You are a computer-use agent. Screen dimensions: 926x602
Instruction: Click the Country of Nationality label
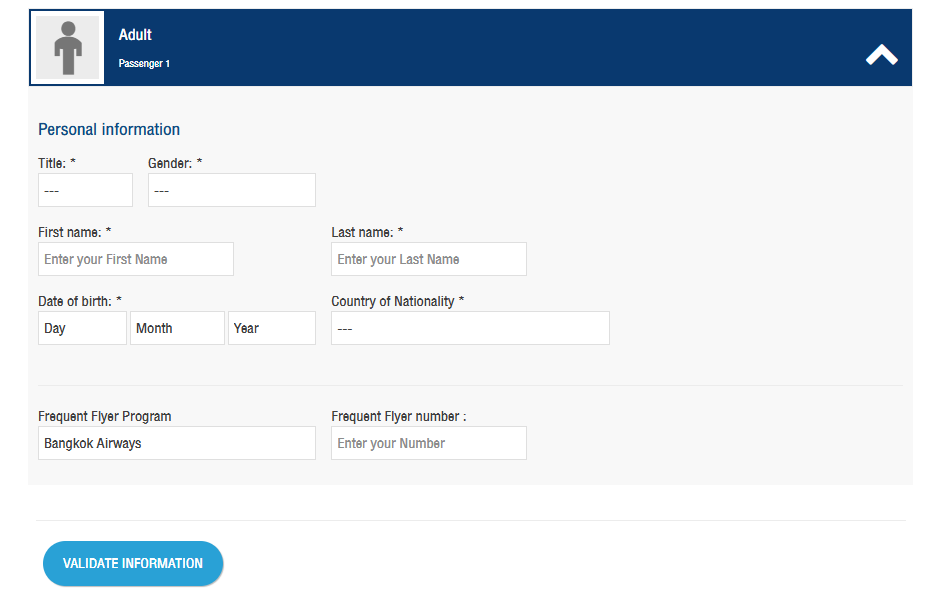click(397, 301)
